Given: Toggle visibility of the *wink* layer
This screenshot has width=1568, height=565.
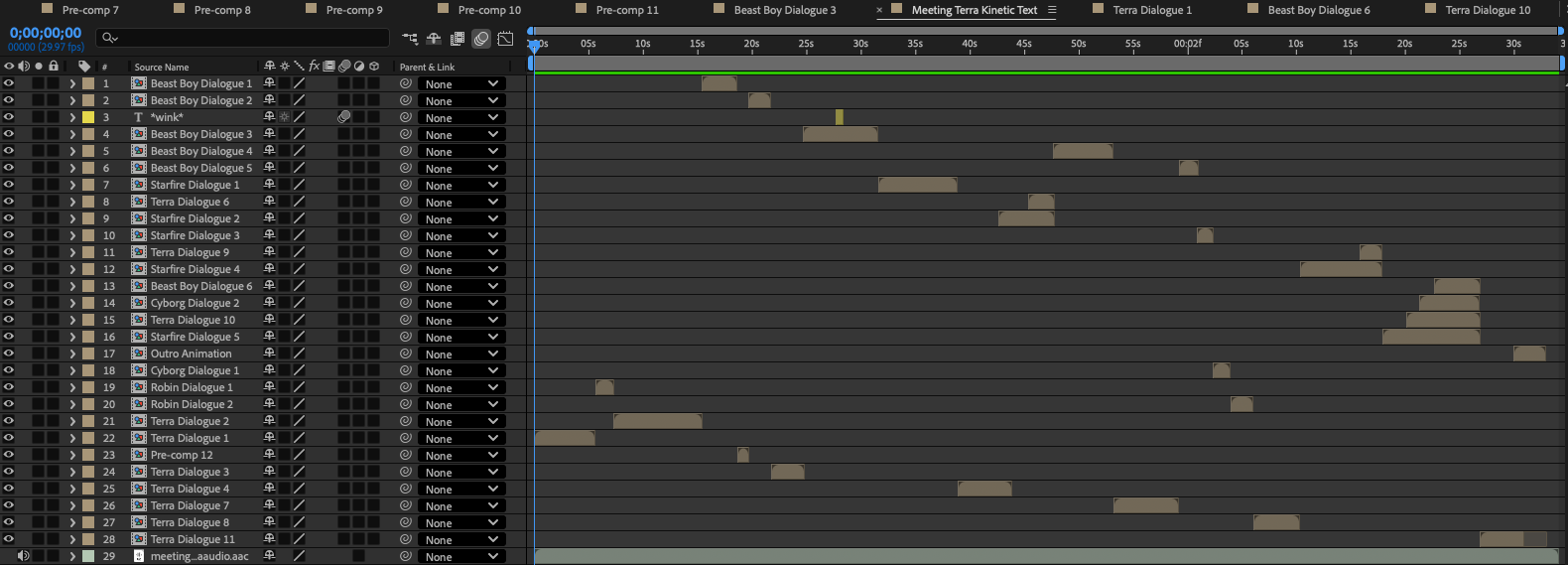Looking at the screenshot, I should point(9,117).
